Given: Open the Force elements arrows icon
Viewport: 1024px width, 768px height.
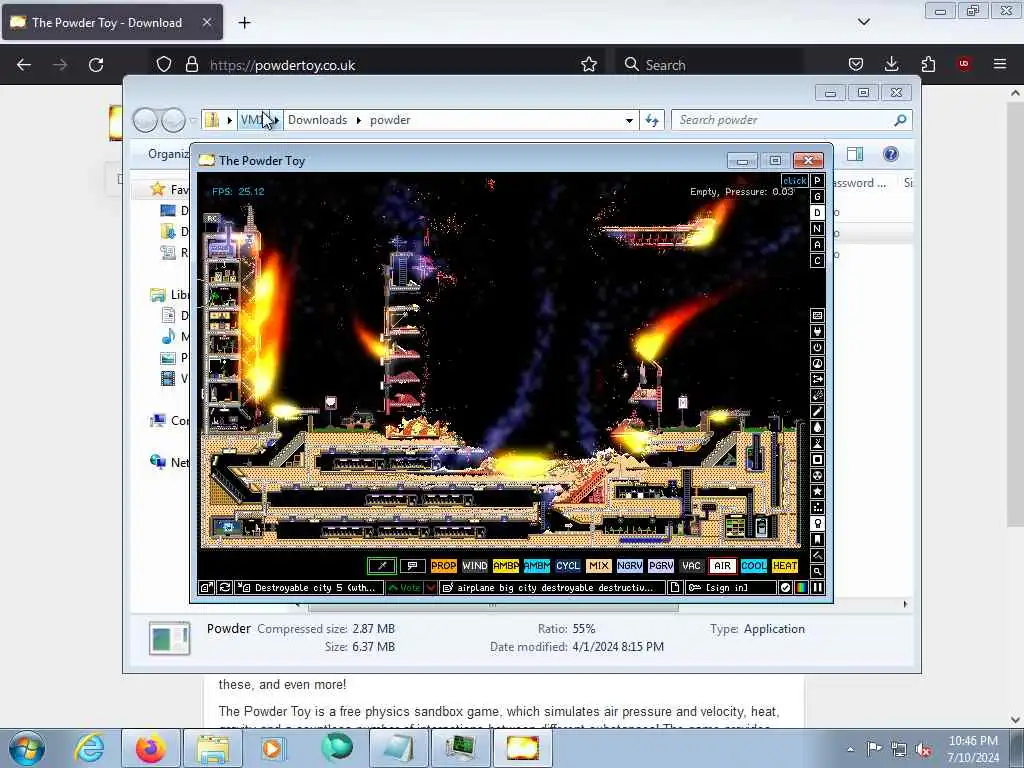Looking at the screenshot, I should (817, 379).
